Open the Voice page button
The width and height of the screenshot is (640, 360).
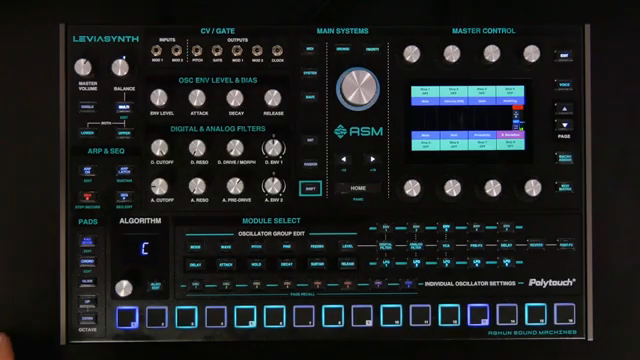tap(564, 84)
